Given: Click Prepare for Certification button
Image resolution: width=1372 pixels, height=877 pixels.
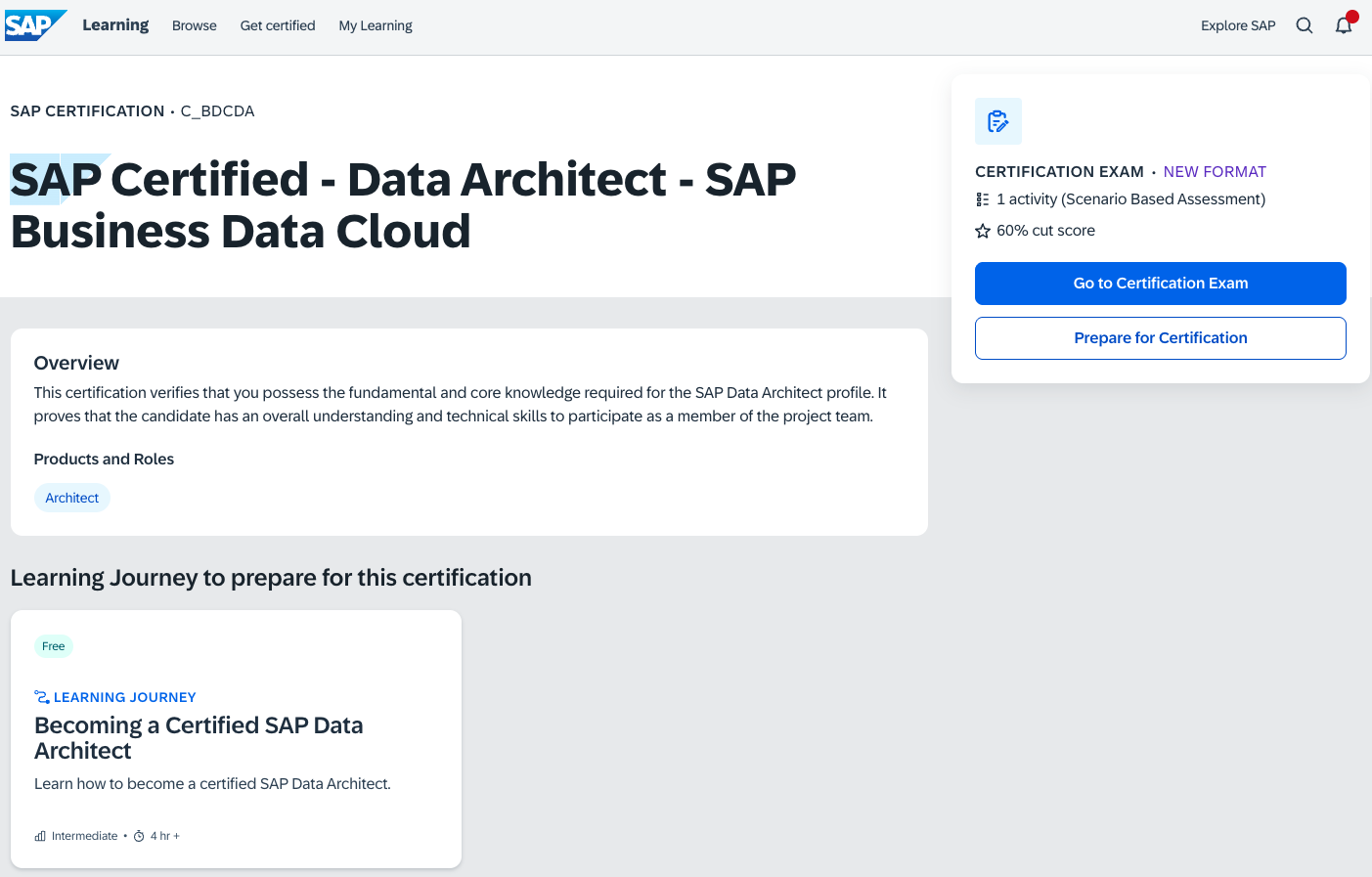Looking at the screenshot, I should [x=1161, y=338].
